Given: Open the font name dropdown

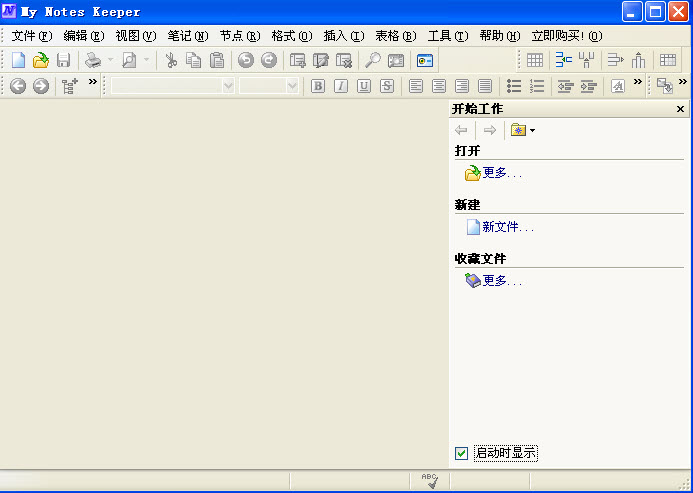Looking at the screenshot, I should [x=227, y=86].
